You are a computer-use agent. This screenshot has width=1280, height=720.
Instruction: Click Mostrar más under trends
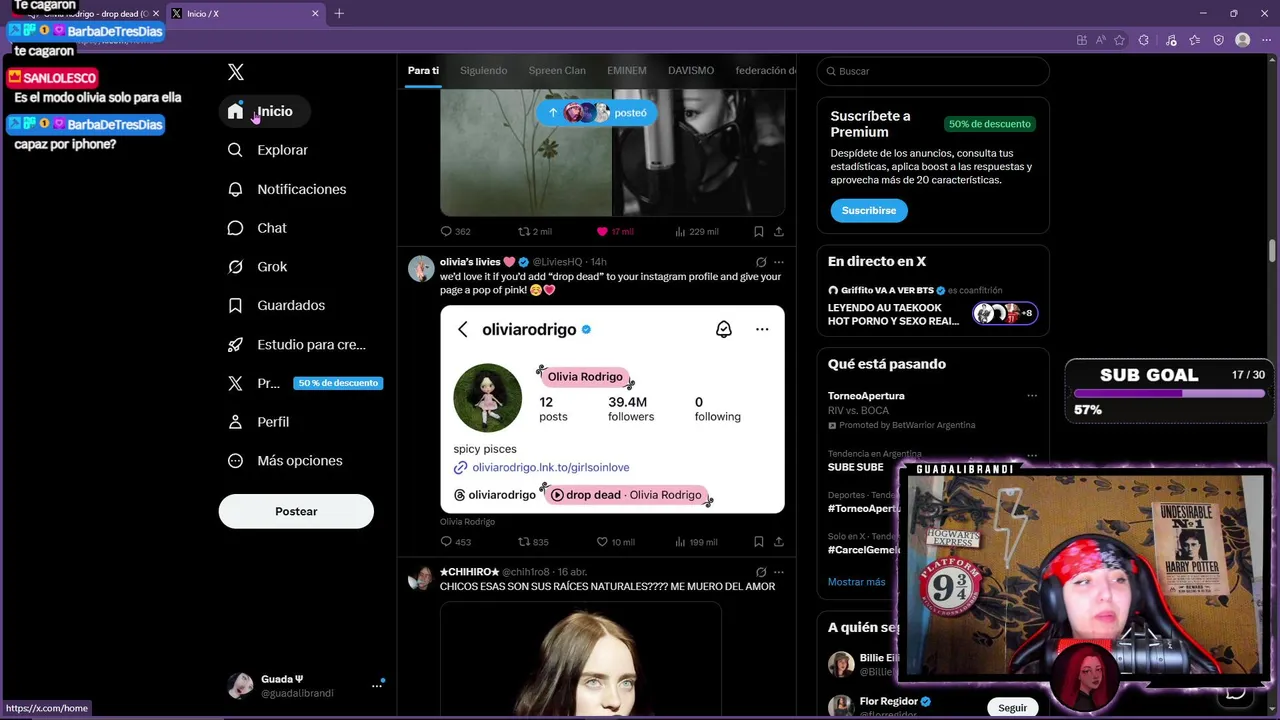pyautogui.click(x=856, y=582)
